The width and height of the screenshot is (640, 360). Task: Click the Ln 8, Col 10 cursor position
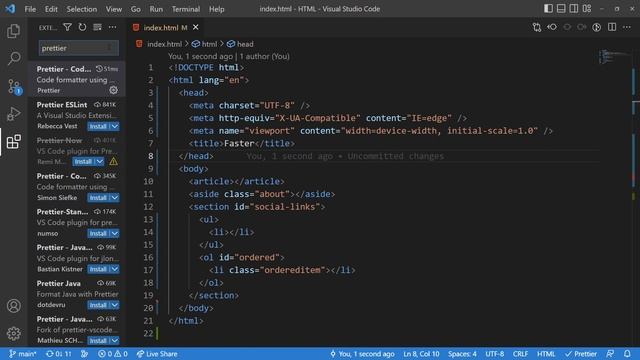pyautogui.click(x=421, y=354)
